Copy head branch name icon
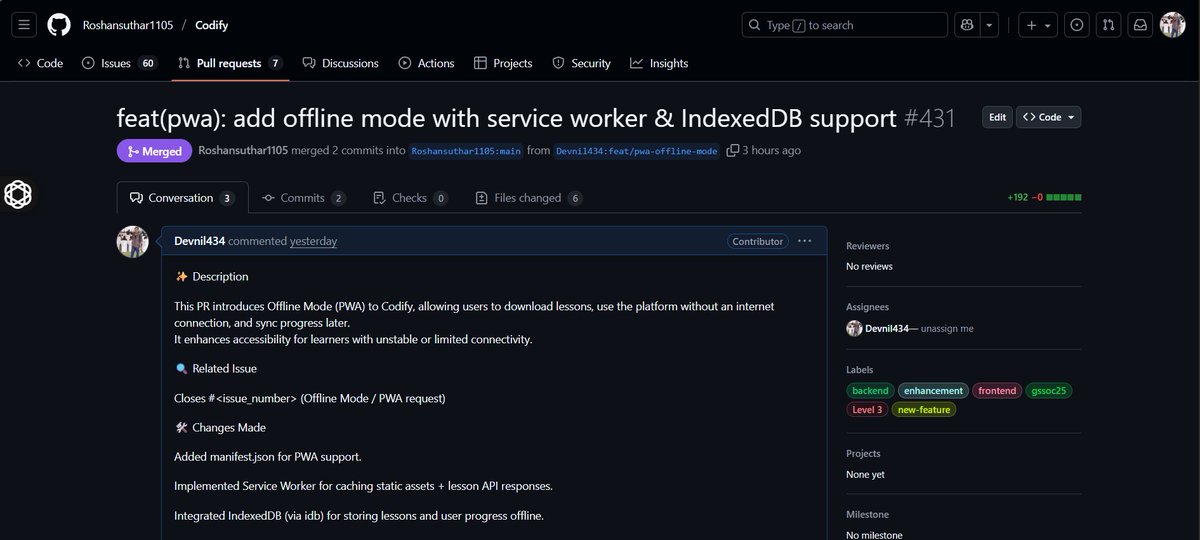Viewport: 1200px width, 540px height. click(733, 151)
